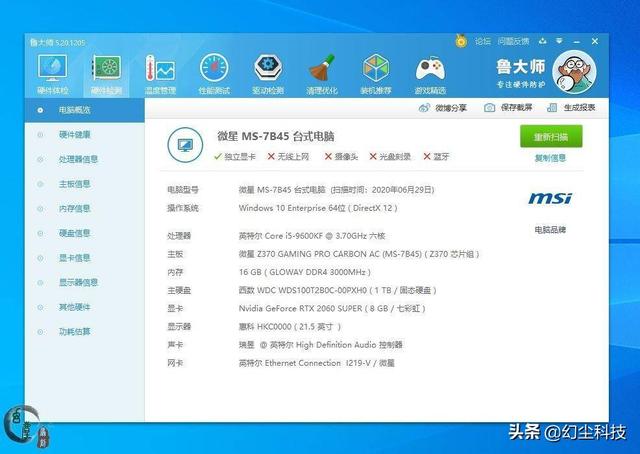Open the 驱动检测 driver detection icon
This screenshot has height=454, width=640.
tap(268, 74)
